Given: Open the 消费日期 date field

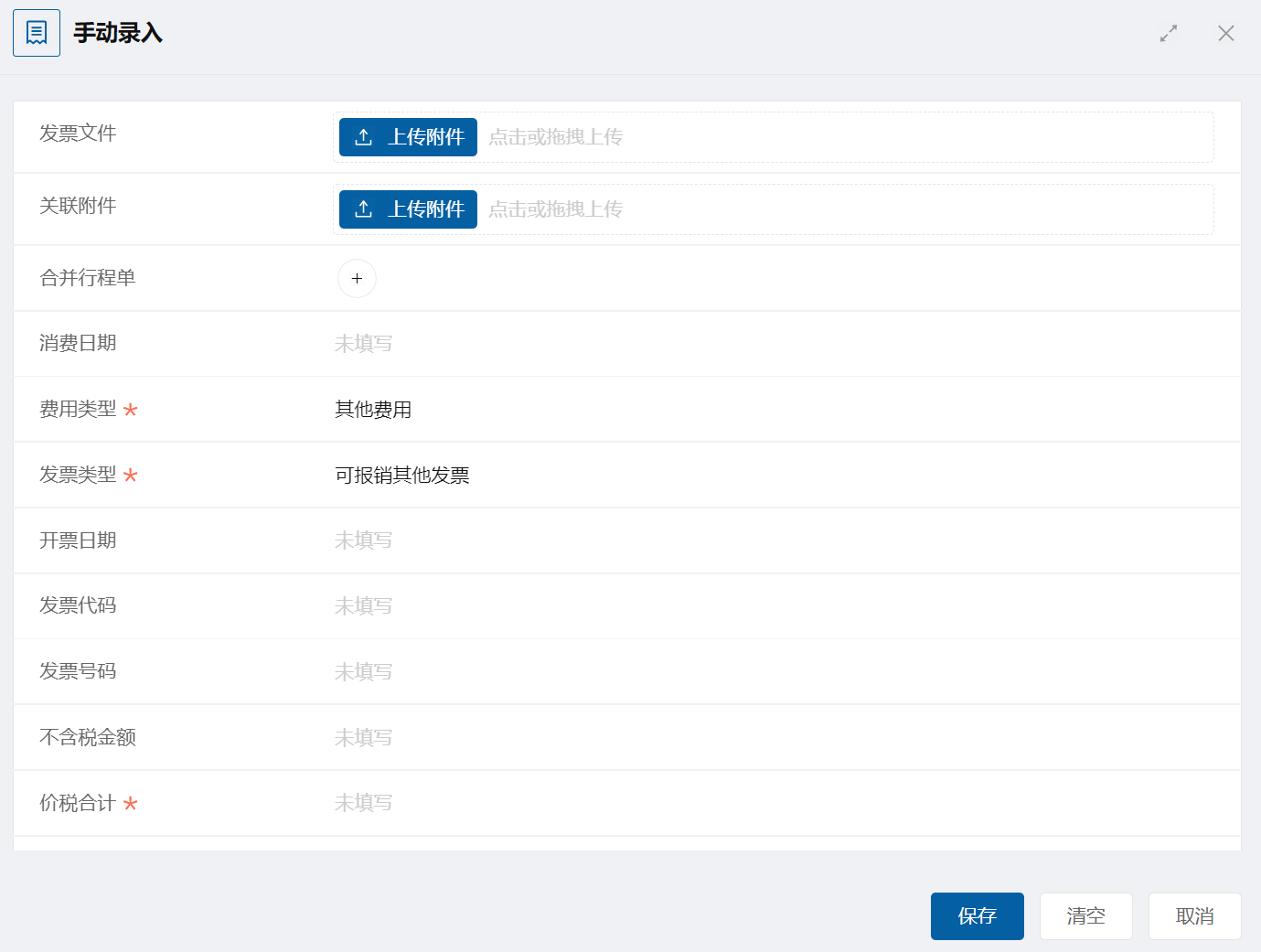Looking at the screenshot, I should (x=364, y=344).
